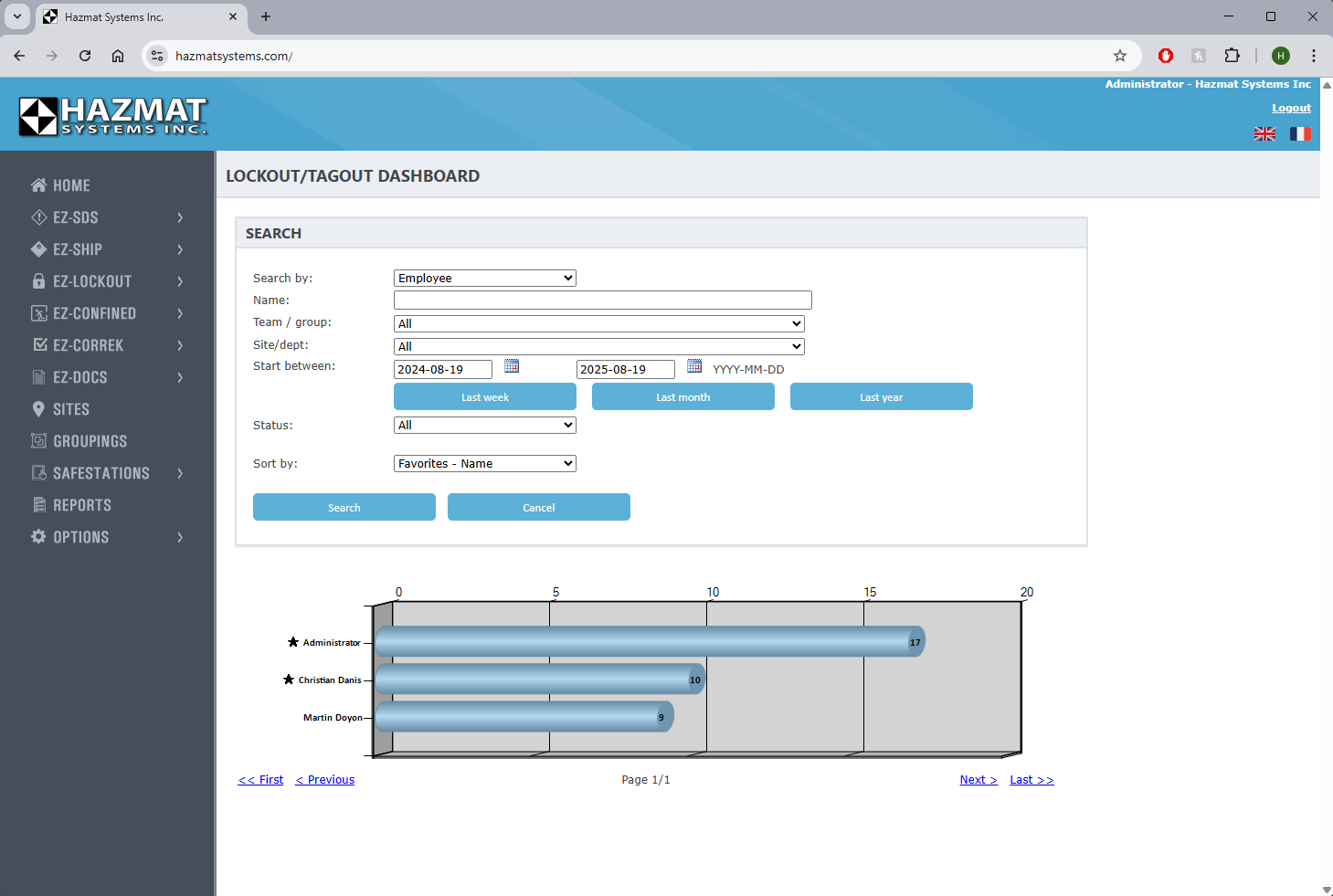The width and height of the screenshot is (1333, 896).
Task: Bookmark this page with the star icon
Action: (1119, 56)
